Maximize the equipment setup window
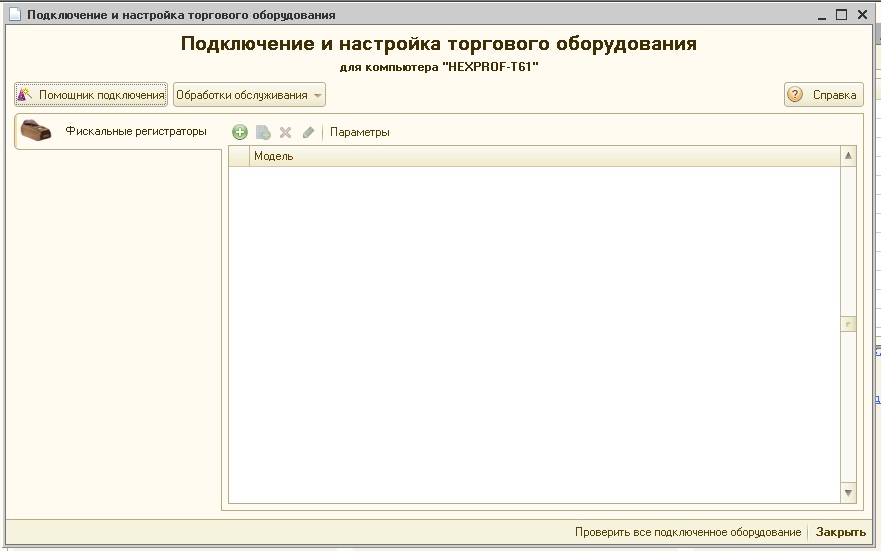Screen dimensions: 881x551 tap(842, 15)
